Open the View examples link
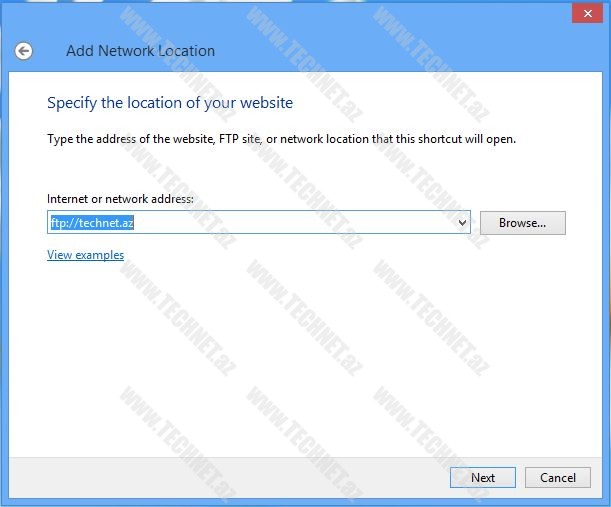The width and height of the screenshot is (611, 507). 85,255
